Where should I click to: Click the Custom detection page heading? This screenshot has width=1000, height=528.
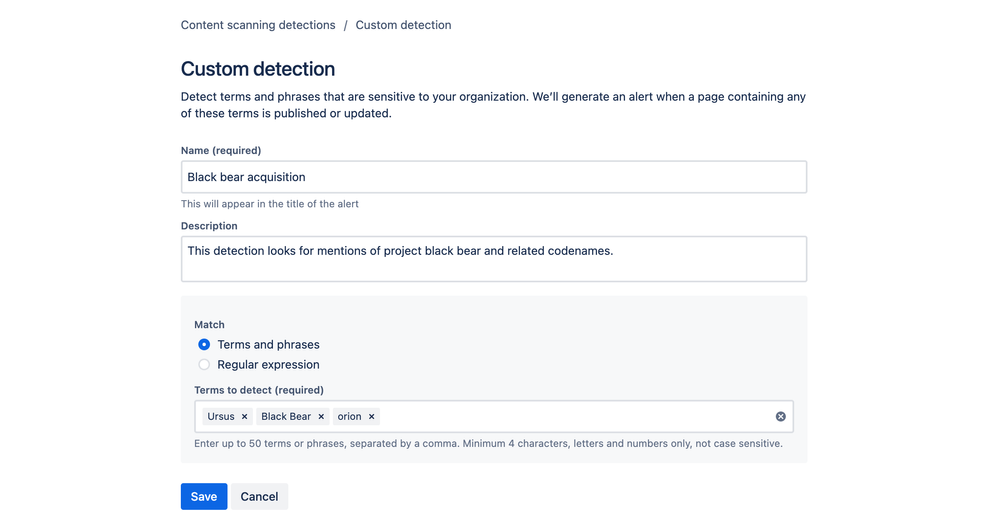click(x=258, y=69)
